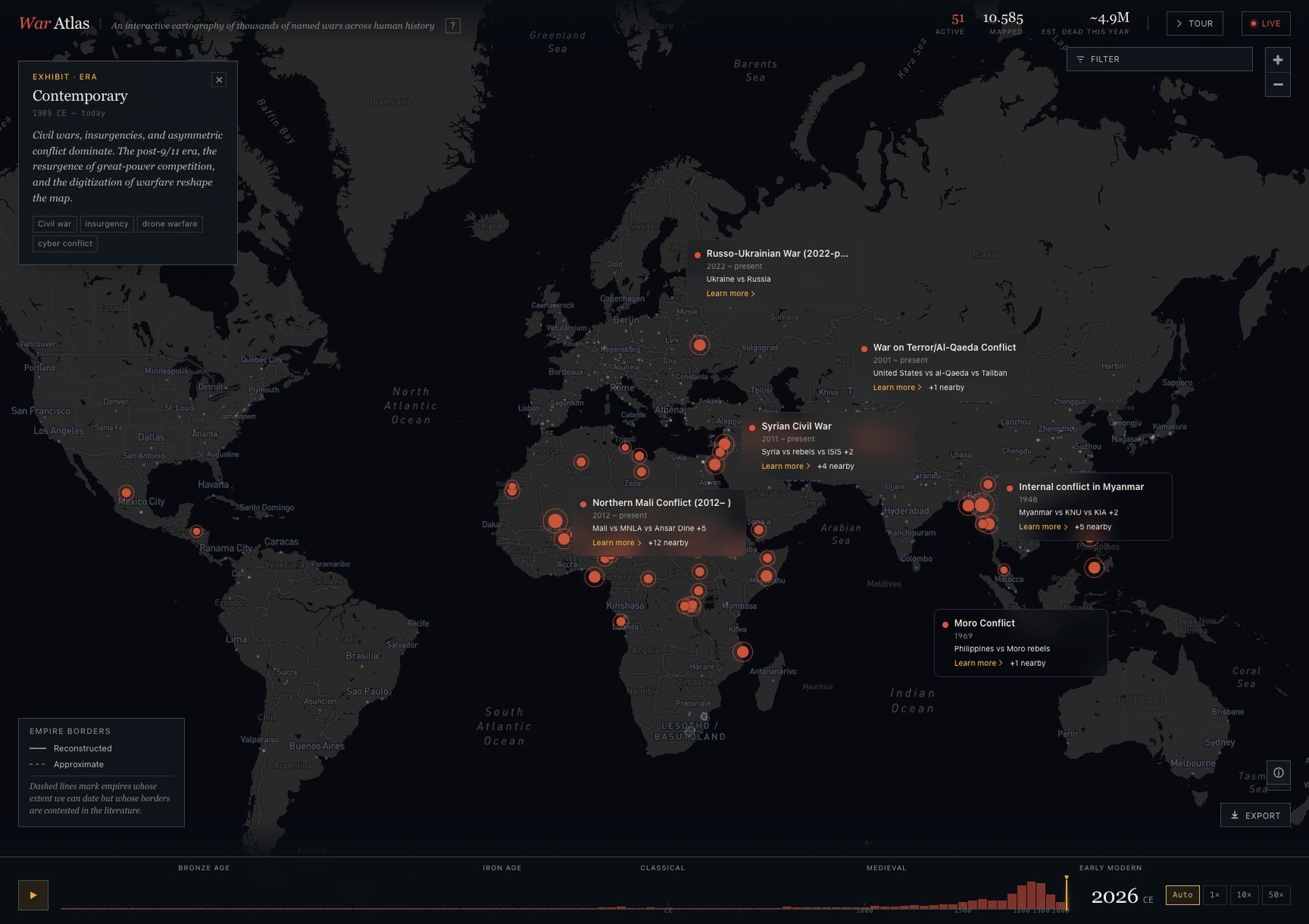Viewport: 1309px width, 924px height.
Task: Jump to Medieval era on timeline
Action: point(886,867)
